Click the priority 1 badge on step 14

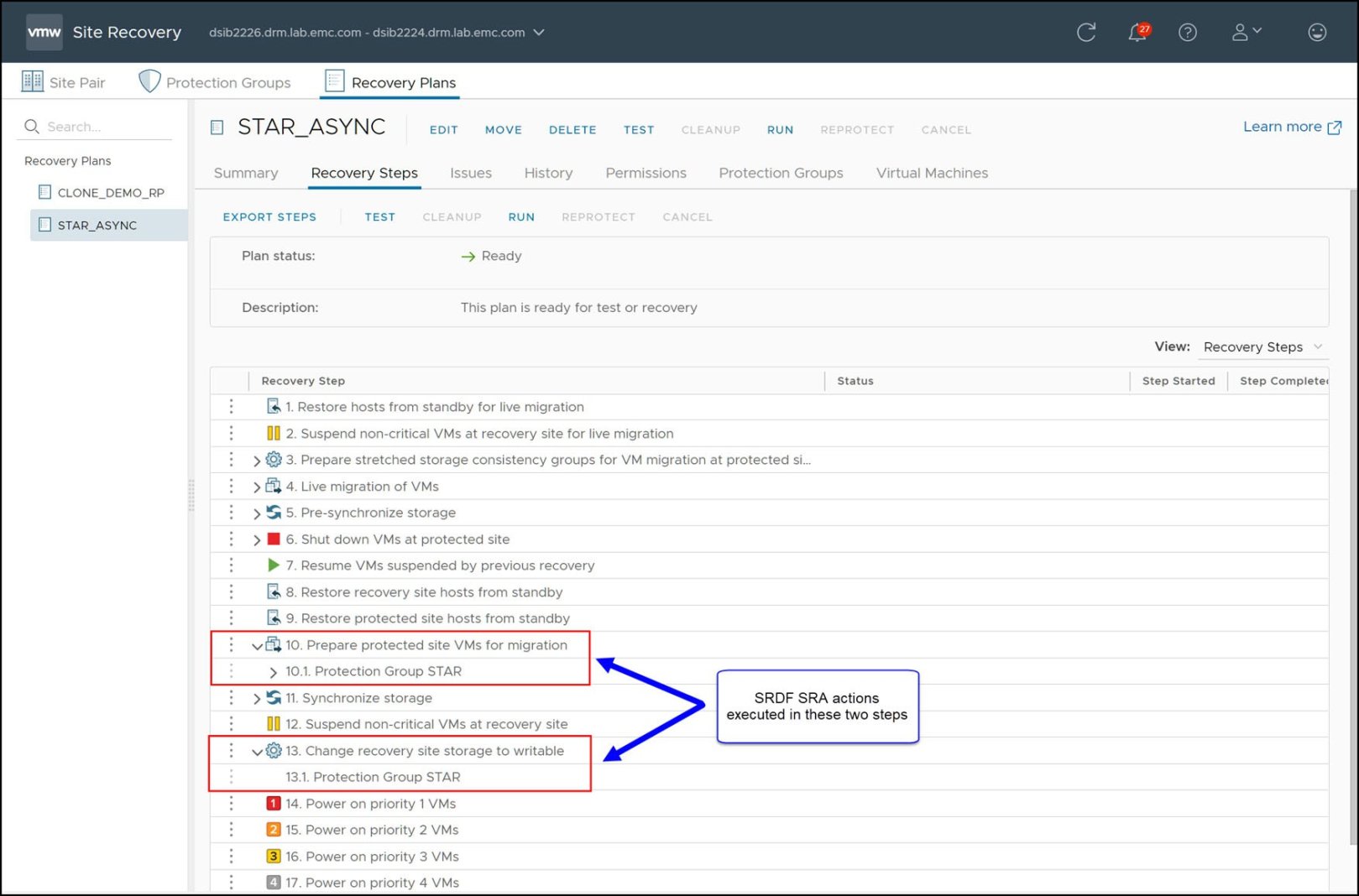[x=274, y=804]
